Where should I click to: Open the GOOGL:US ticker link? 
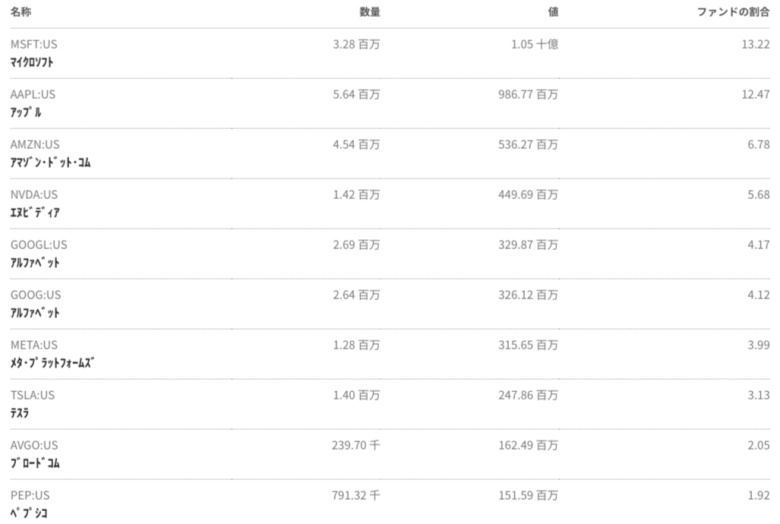[39, 245]
